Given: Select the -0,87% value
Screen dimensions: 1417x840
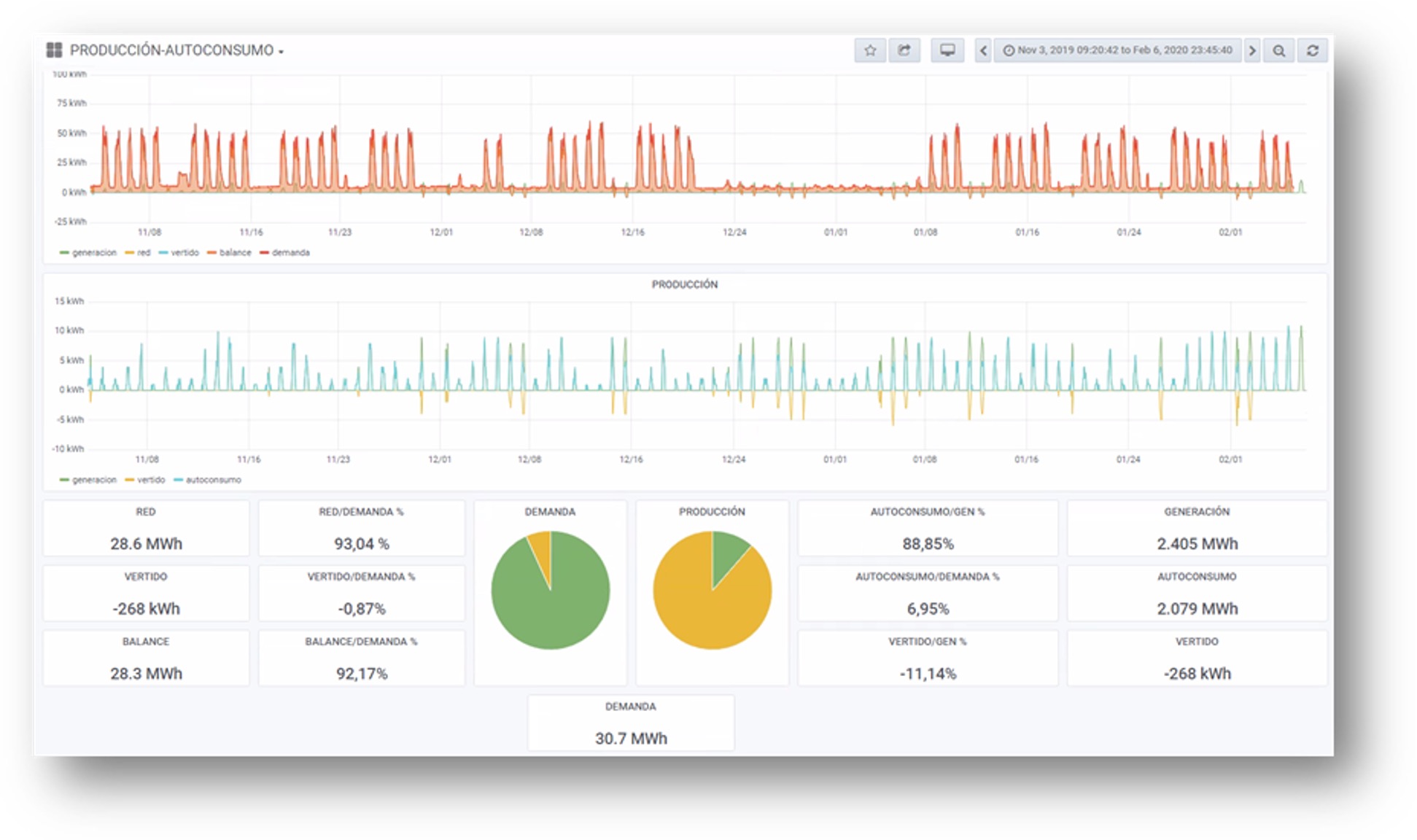Looking at the screenshot, I should click(361, 609).
